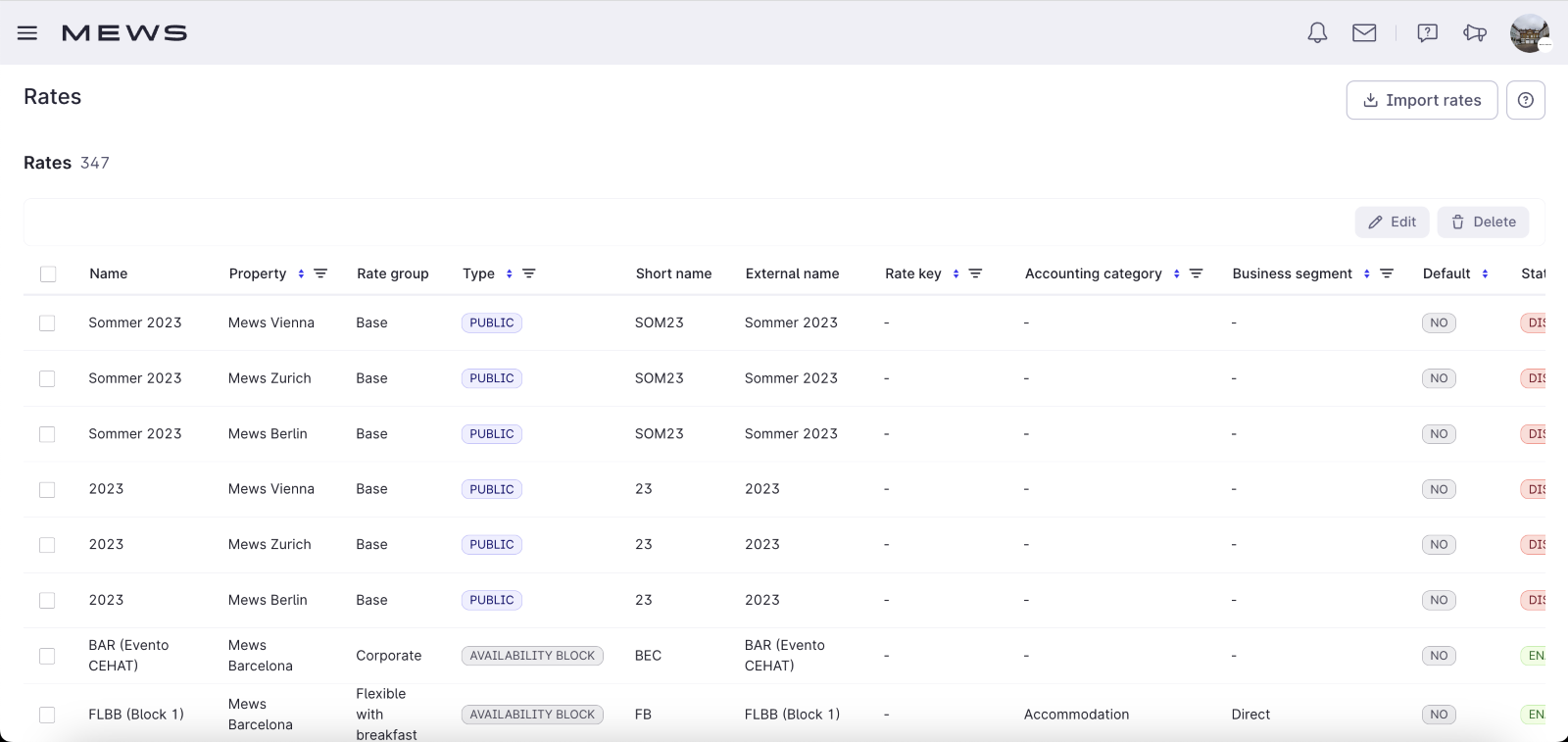Open the 2023 rate name for Mews Zurich
The height and width of the screenshot is (742, 1568).
coord(106,544)
